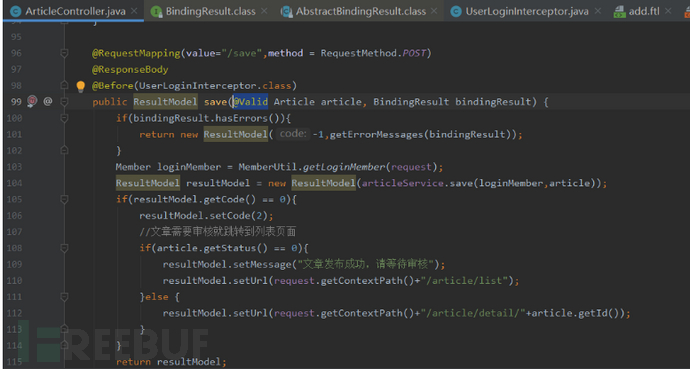The height and width of the screenshot is (369, 690).
Task: Close the AbstractBindingResult.class tab
Action: point(434,11)
